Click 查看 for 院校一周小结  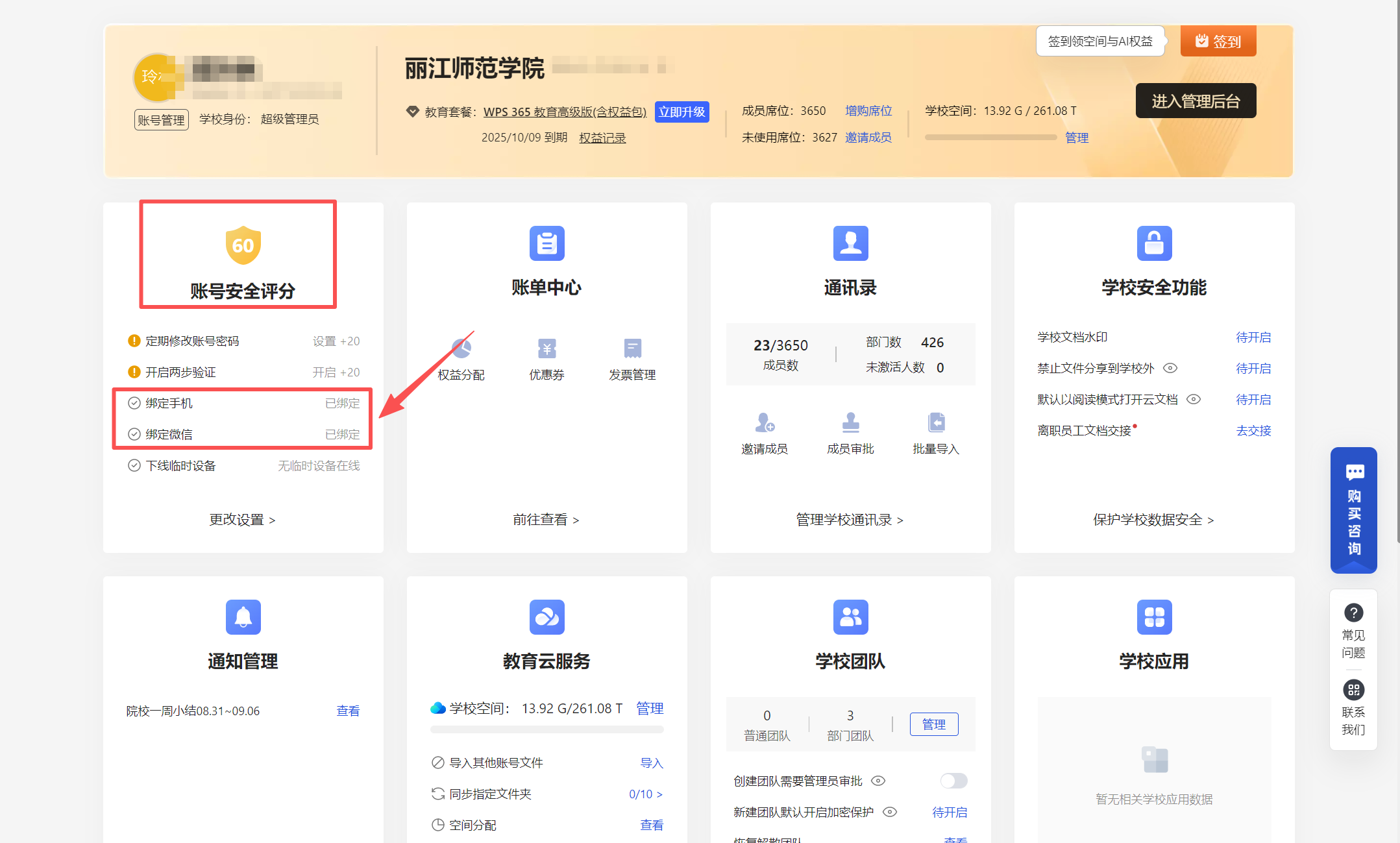(x=348, y=711)
